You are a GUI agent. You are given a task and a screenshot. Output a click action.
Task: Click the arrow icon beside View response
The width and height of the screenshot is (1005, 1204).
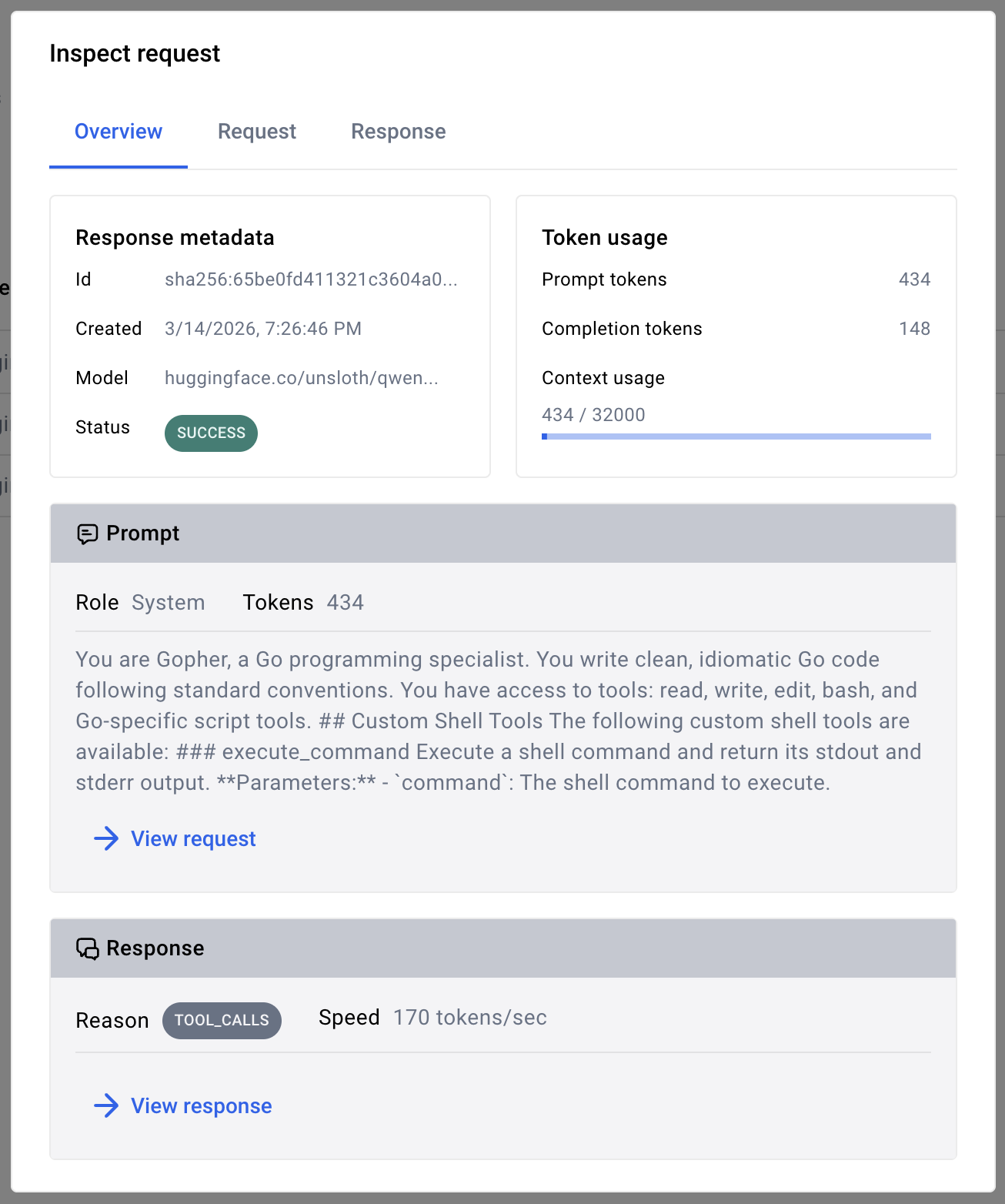[x=106, y=1105]
